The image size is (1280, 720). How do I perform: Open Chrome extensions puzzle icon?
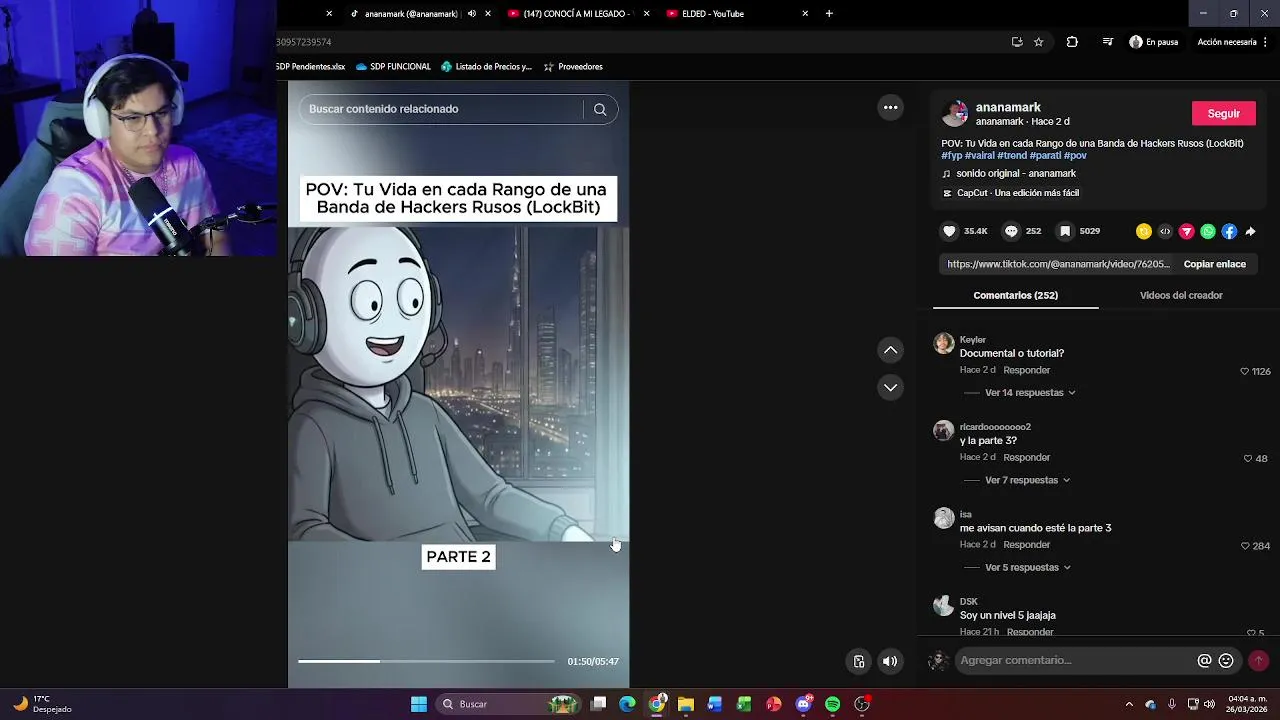[x=1072, y=42]
